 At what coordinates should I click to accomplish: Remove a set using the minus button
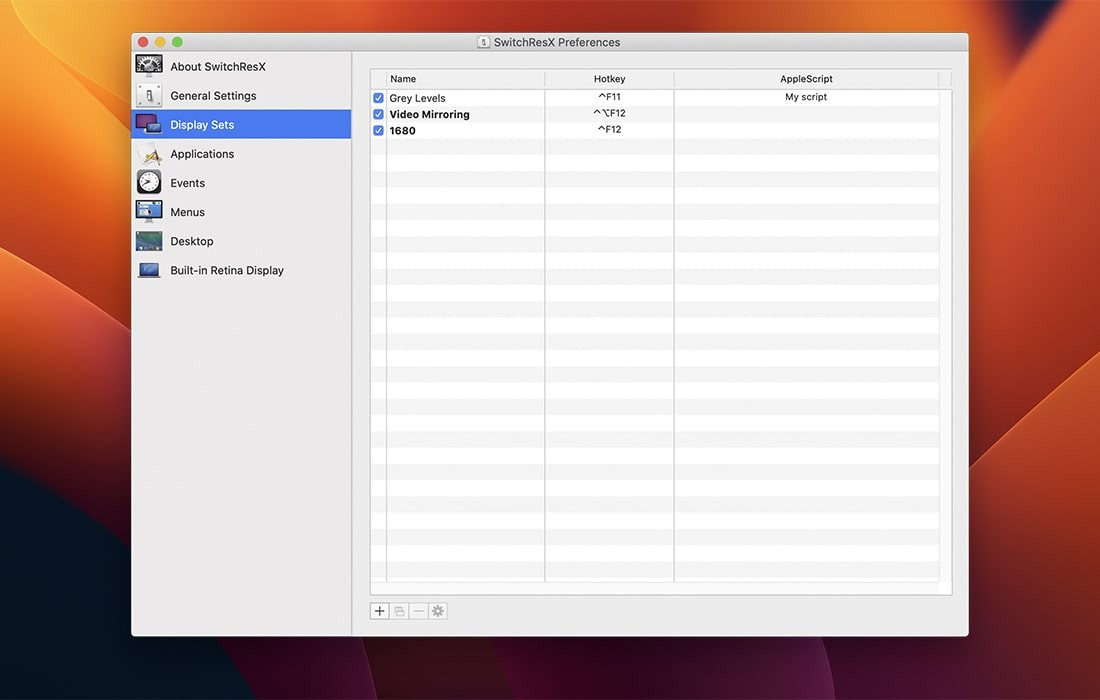[x=417, y=610]
